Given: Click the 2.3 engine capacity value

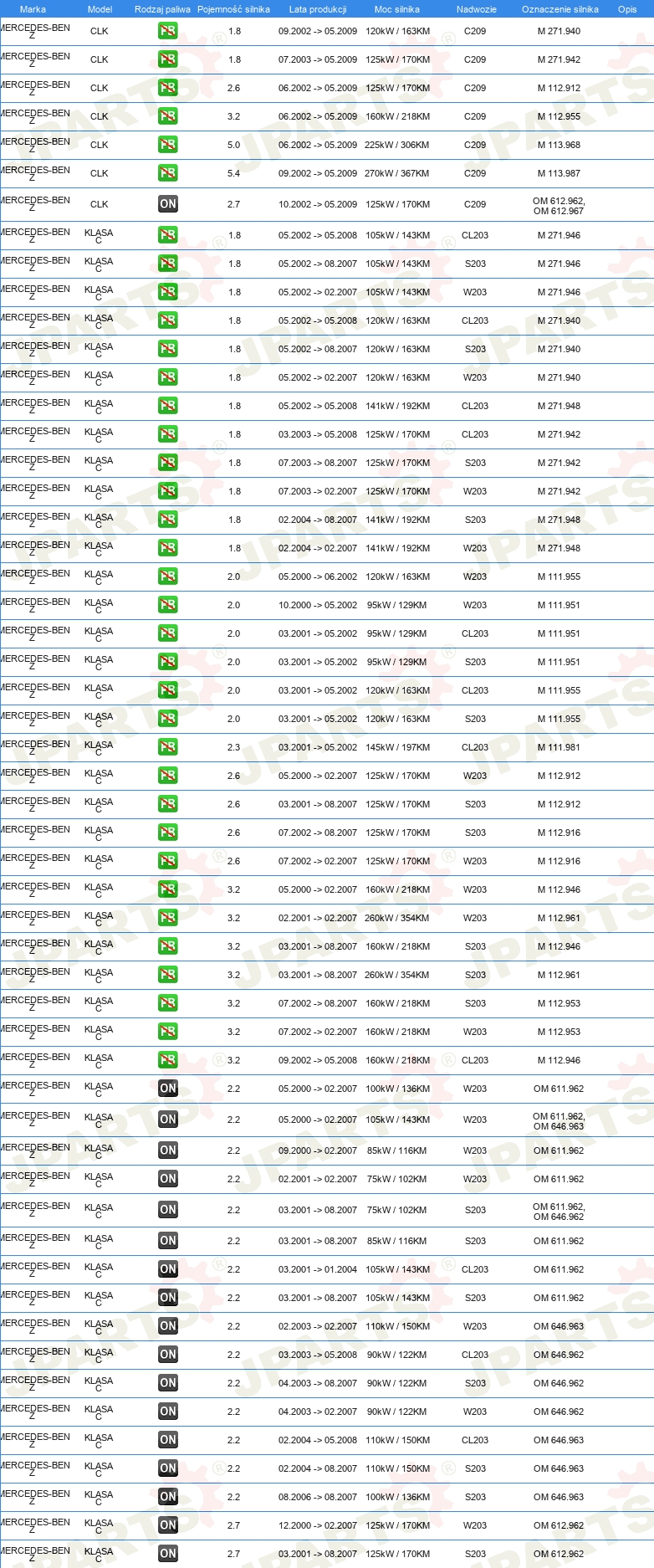Looking at the screenshot, I should 233,747.
